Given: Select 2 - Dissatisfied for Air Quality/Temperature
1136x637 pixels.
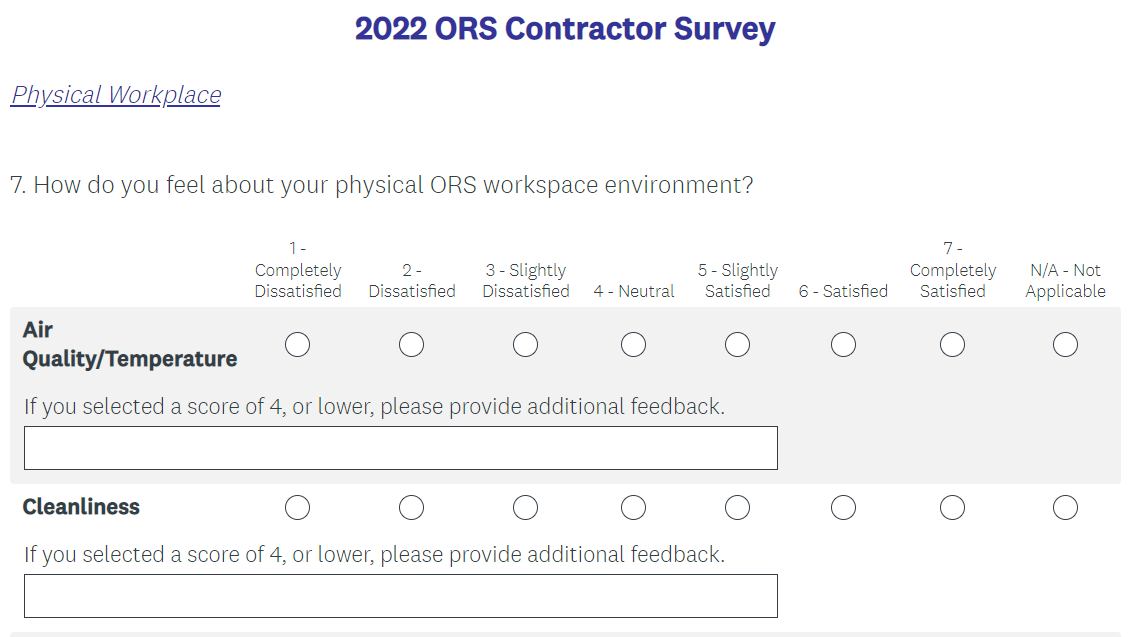Looking at the screenshot, I should [411, 345].
